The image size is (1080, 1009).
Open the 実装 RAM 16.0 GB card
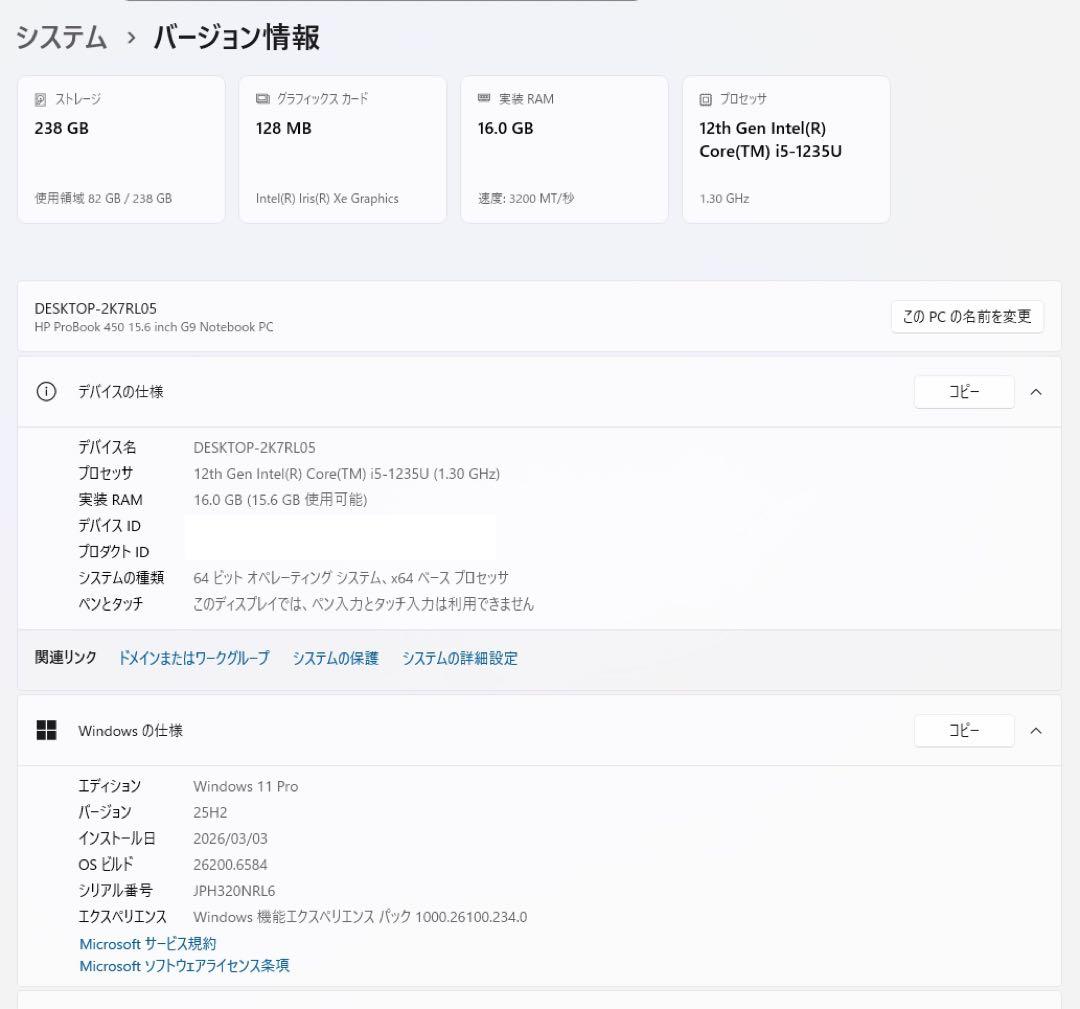pos(565,149)
